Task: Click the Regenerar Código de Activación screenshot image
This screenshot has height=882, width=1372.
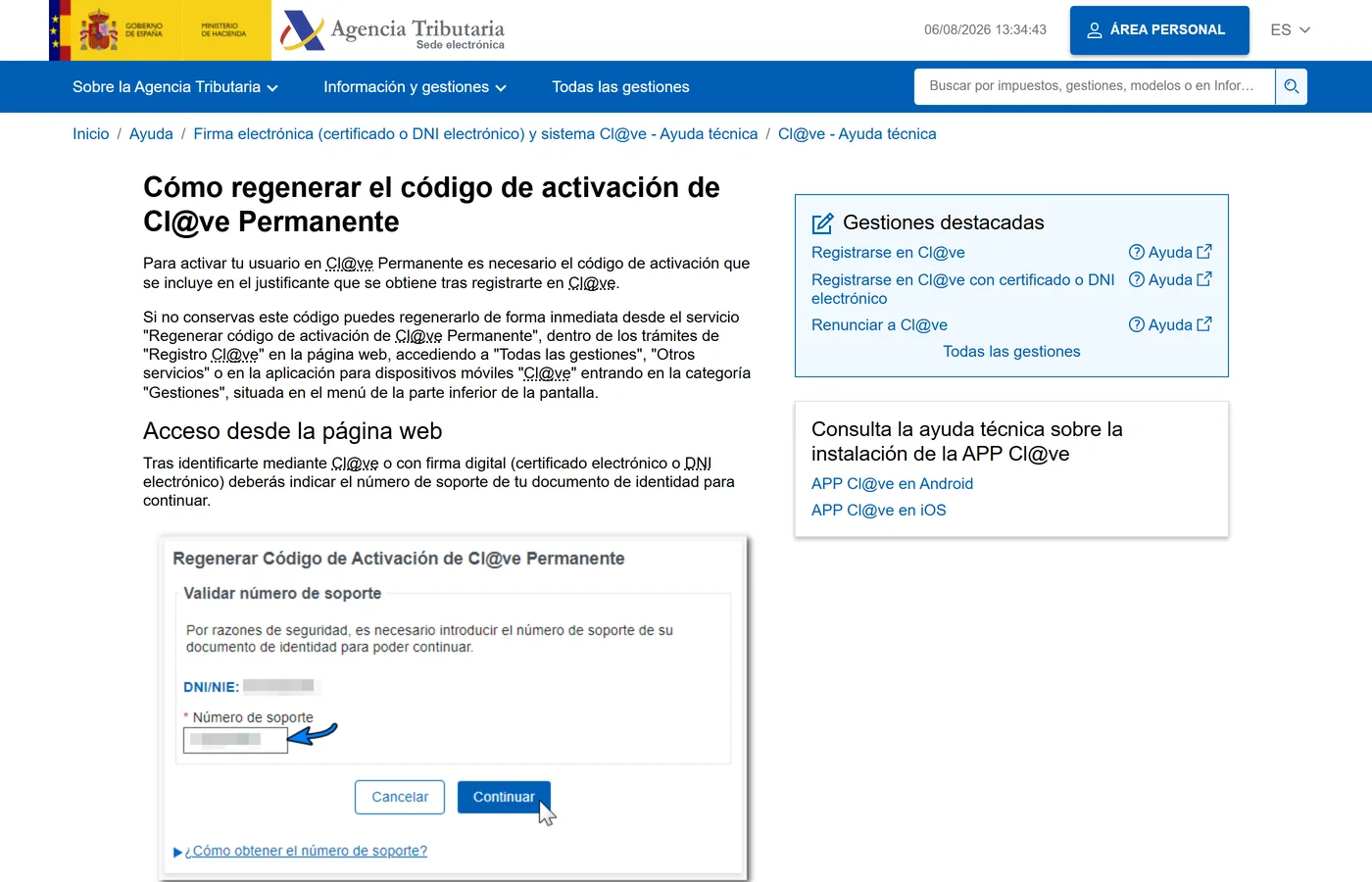Action: [454, 708]
